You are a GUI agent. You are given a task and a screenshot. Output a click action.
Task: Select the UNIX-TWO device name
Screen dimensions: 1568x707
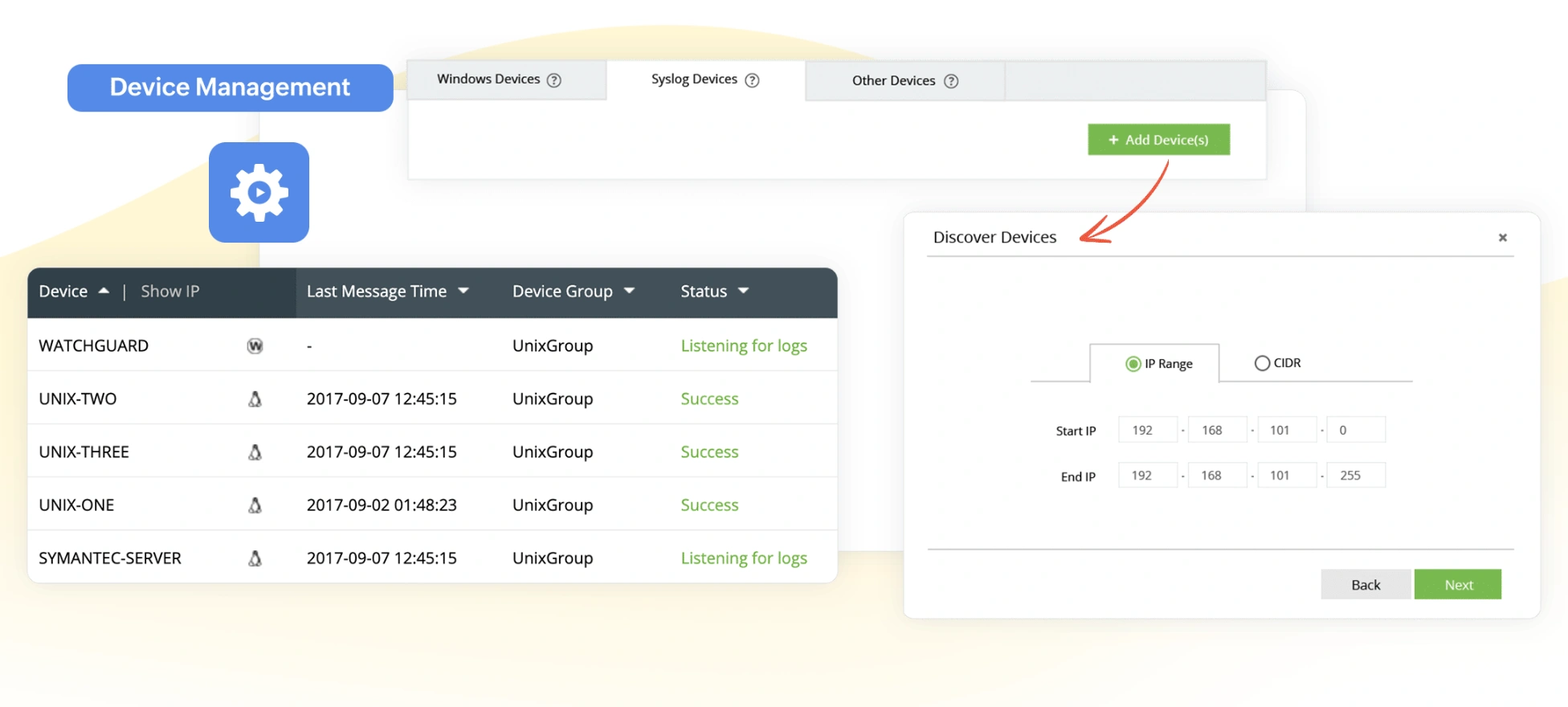[78, 399]
